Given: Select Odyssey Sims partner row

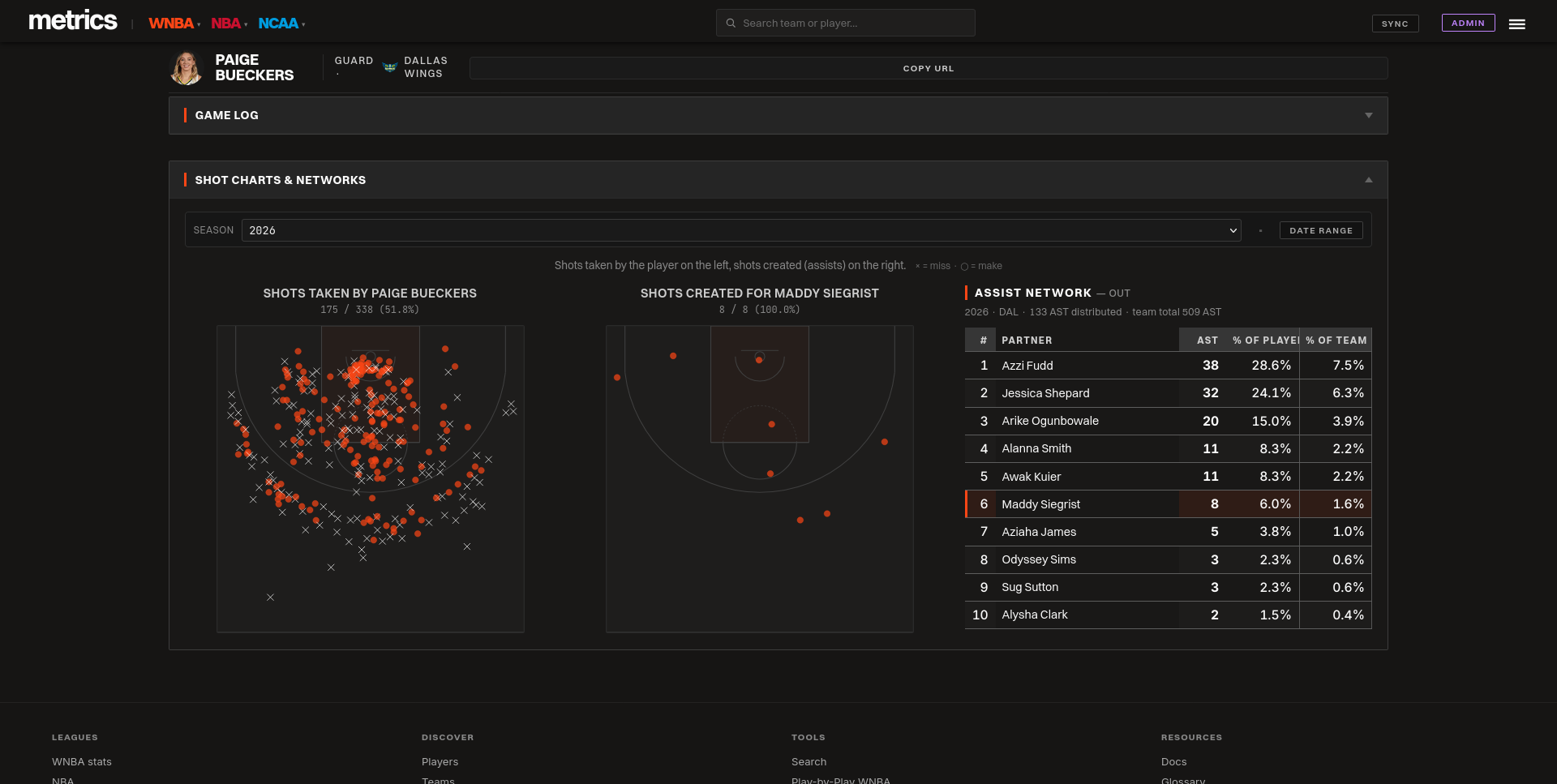Looking at the screenshot, I should tap(1168, 559).
